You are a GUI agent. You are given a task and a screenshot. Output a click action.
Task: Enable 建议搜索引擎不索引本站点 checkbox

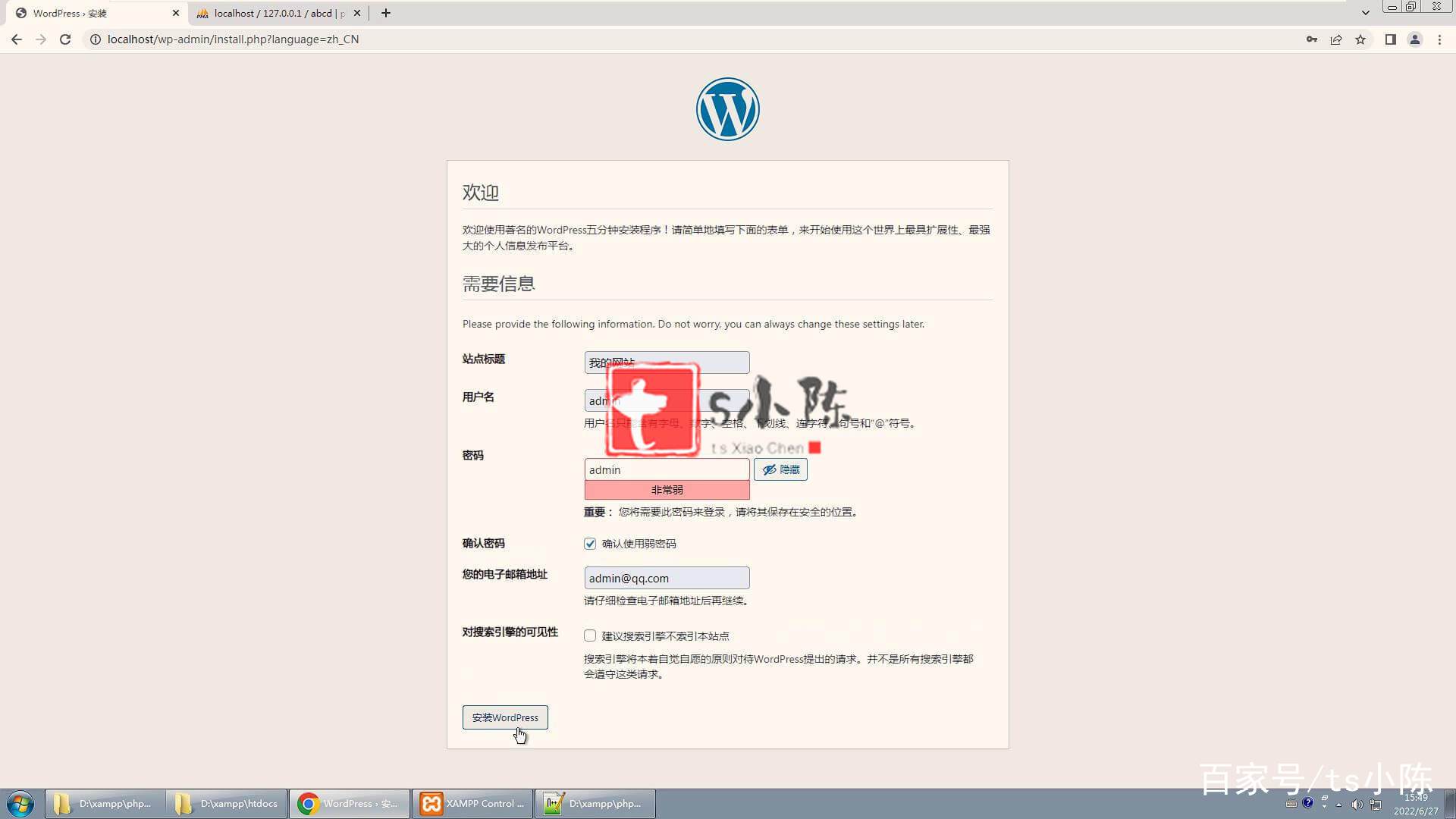coord(590,635)
